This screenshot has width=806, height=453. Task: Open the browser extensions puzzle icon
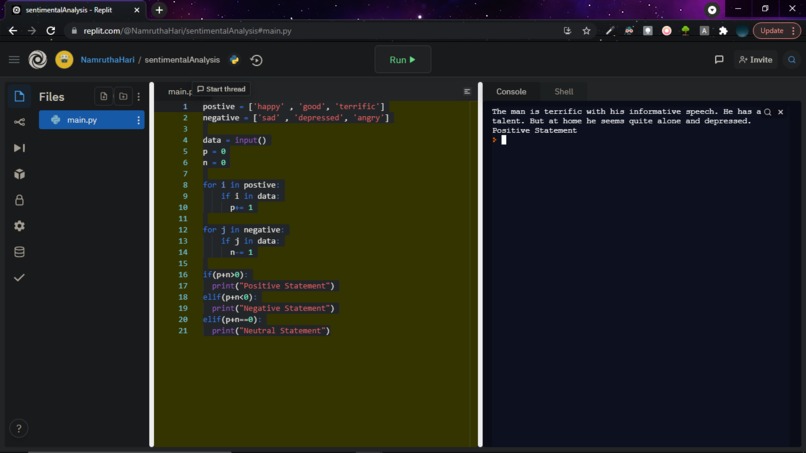(x=723, y=31)
